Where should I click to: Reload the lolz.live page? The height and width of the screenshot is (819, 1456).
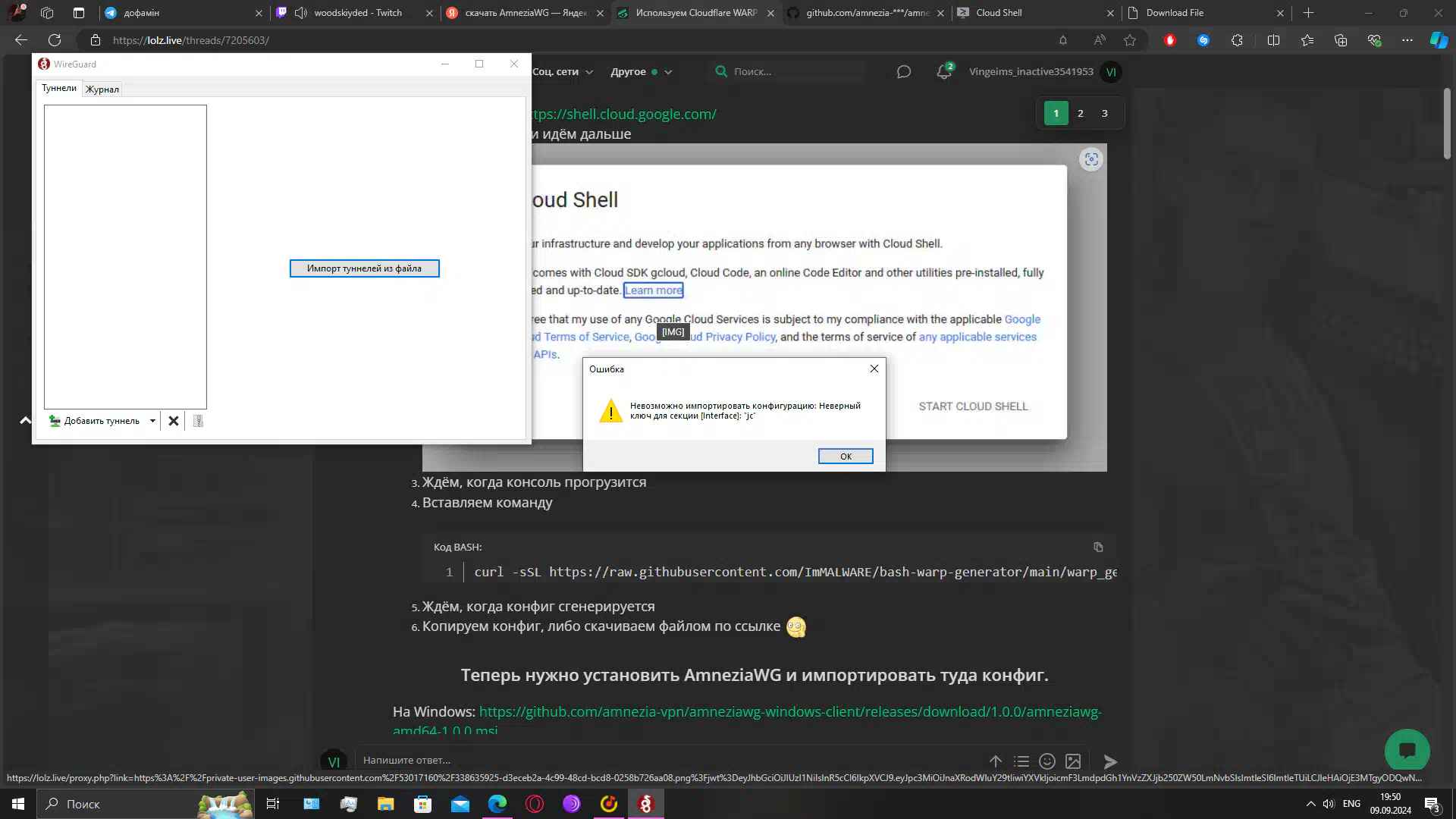click(55, 40)
